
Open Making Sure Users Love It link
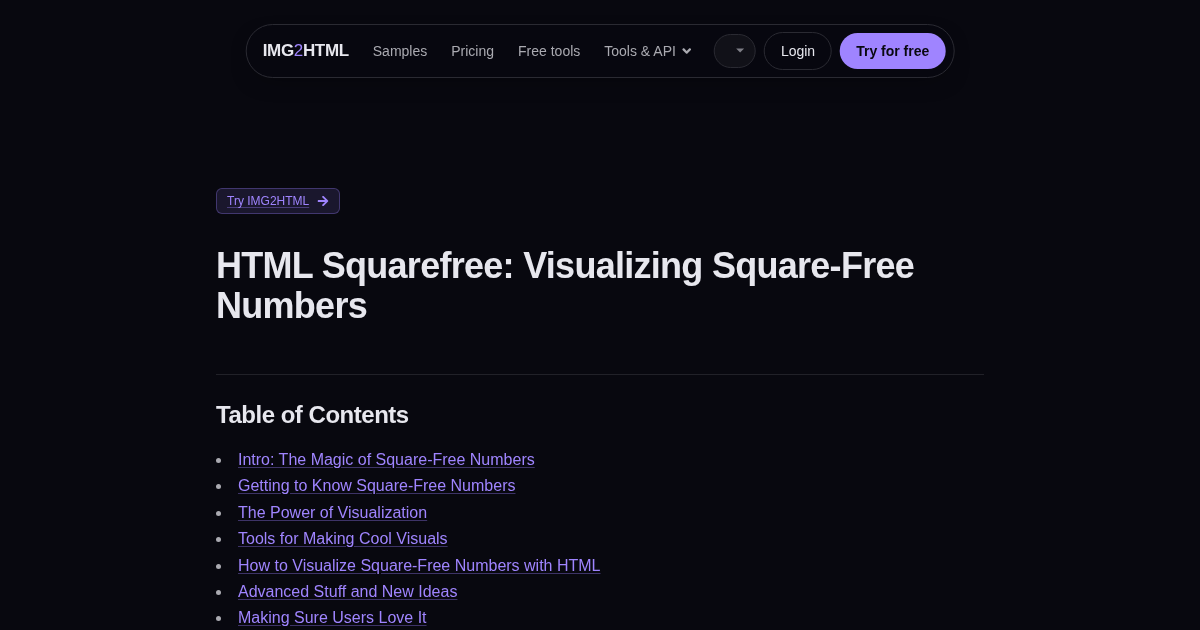pos(332,618)
